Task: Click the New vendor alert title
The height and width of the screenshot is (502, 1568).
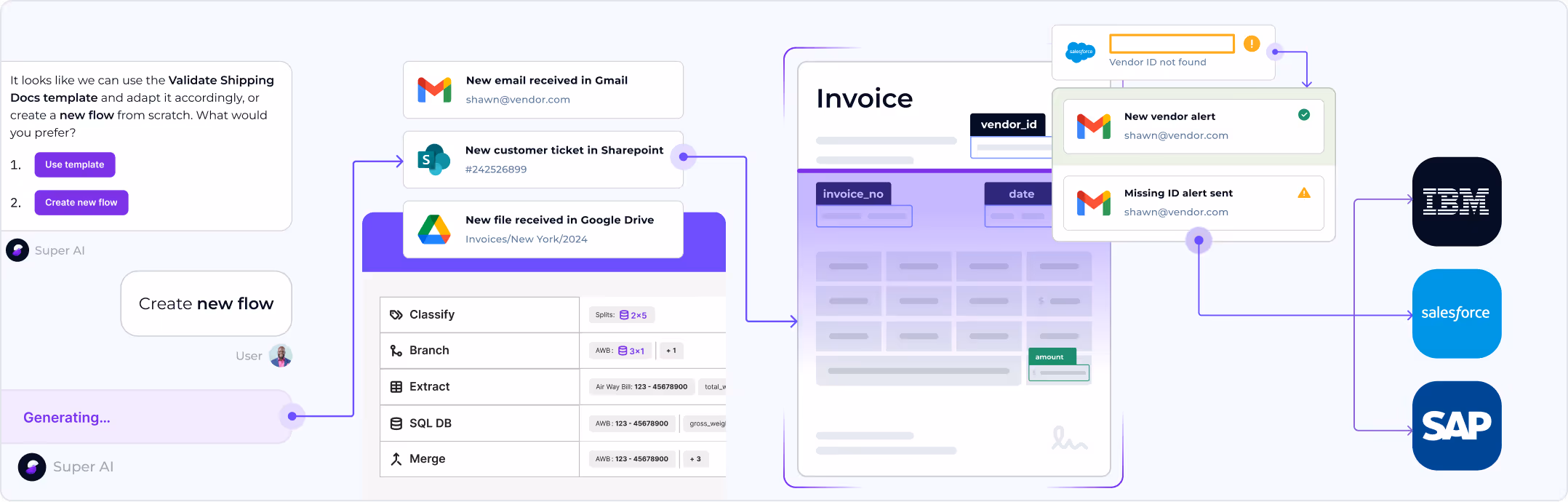Action: [1169, 116]
